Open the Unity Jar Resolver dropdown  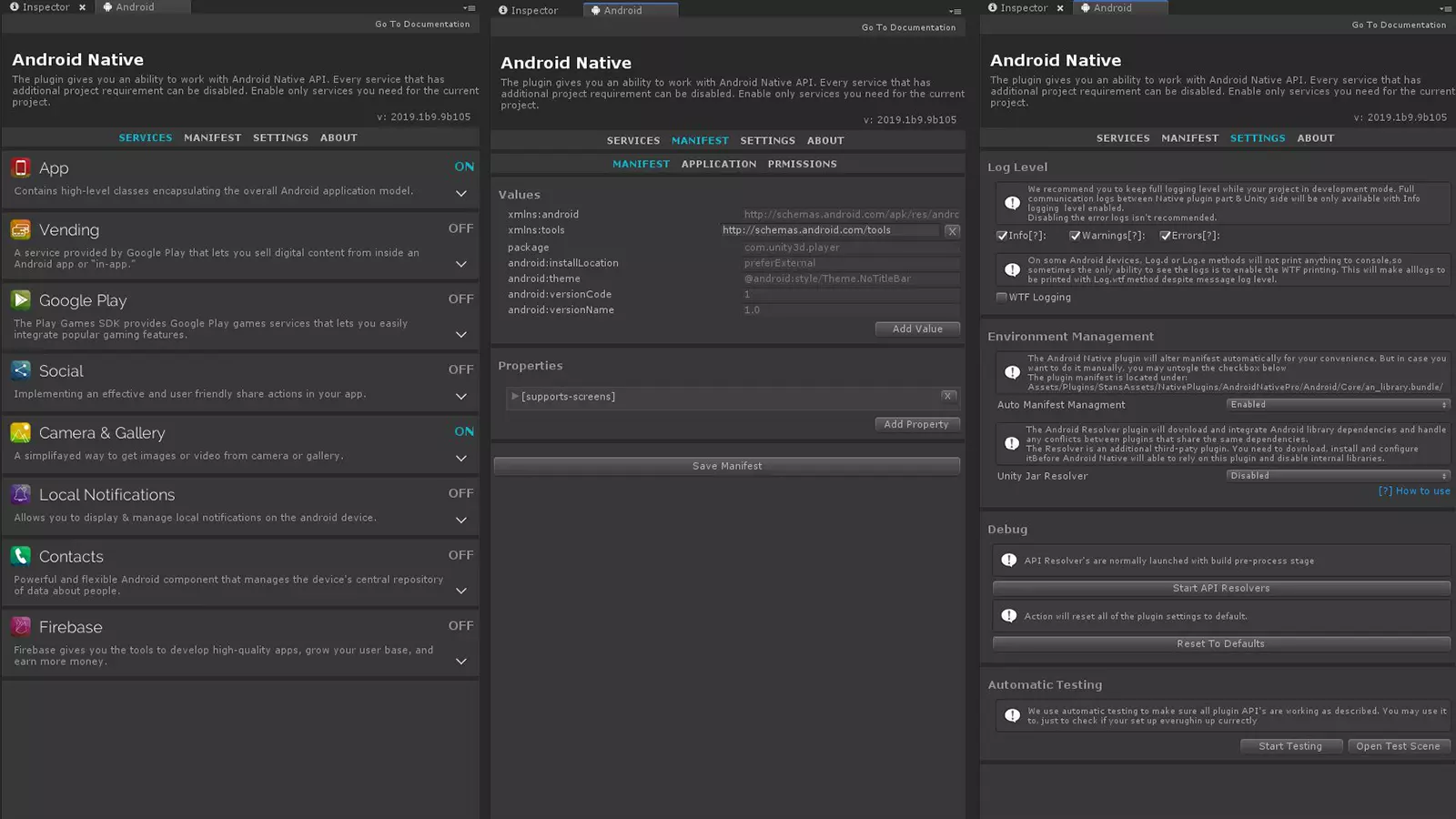1338,476
